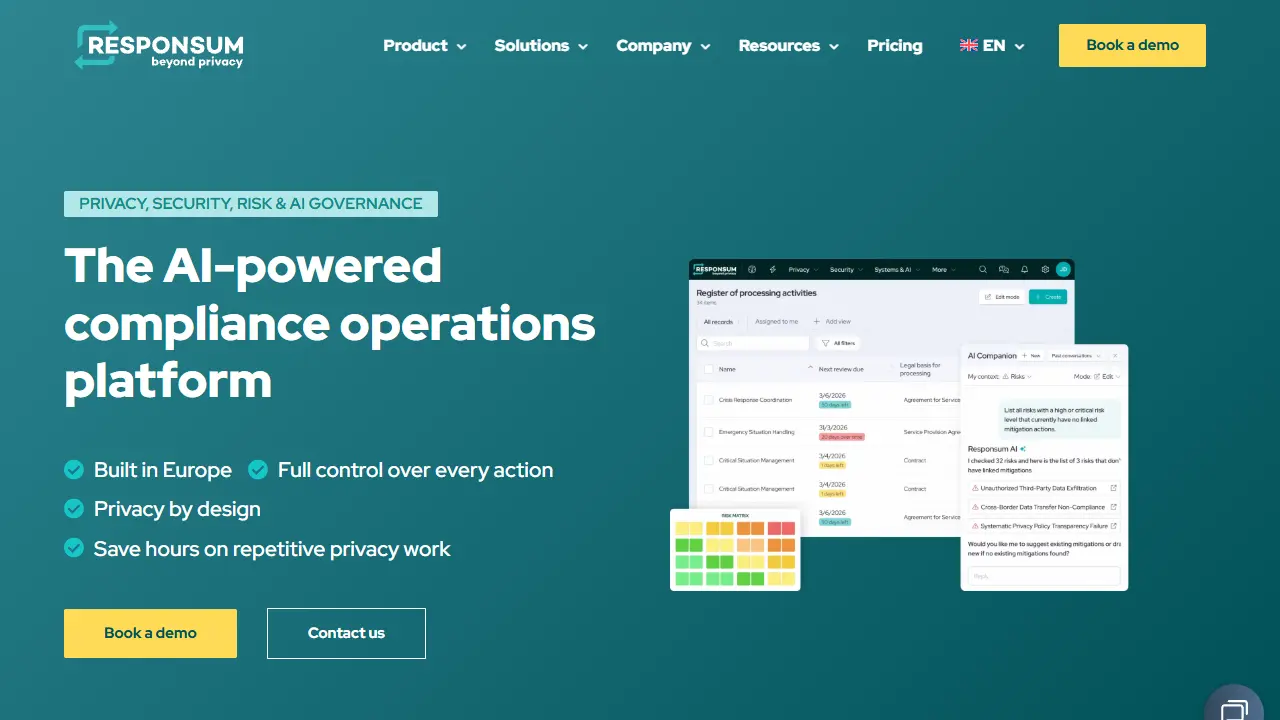The width and height of the screenshot is (1280, 720).
Task: Open the Mode Edit dropdown
Action: click(1107, 376)
